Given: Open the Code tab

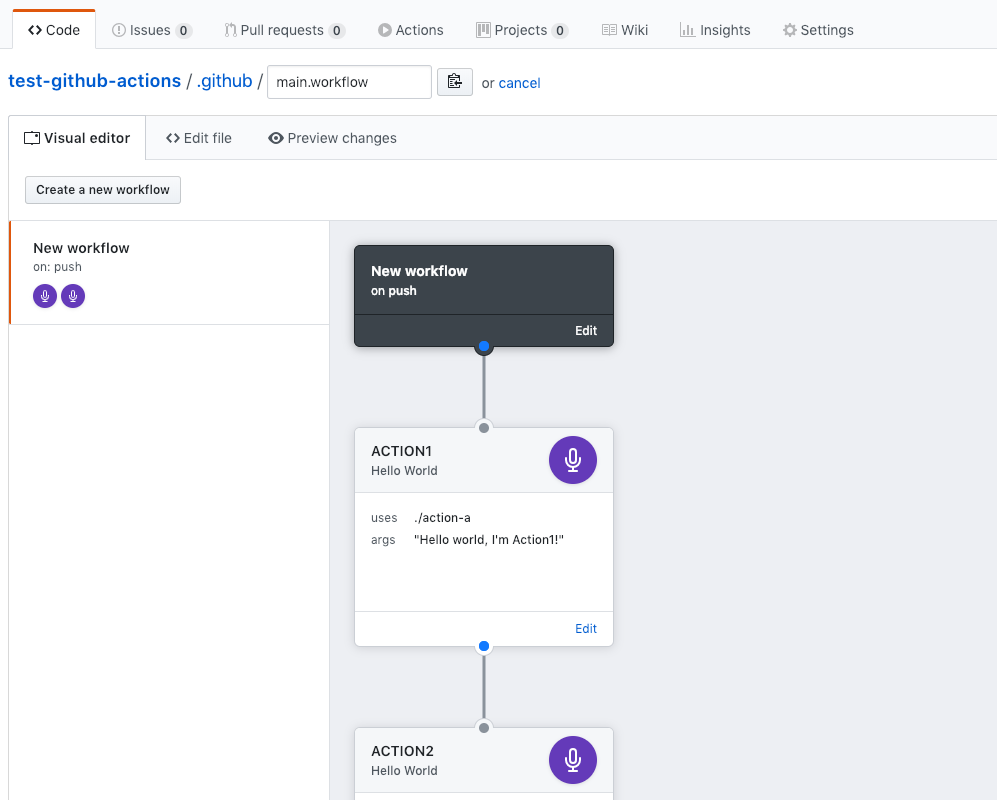Looking at the screenshot, I should pyautogui.click(x=54, y=30).
